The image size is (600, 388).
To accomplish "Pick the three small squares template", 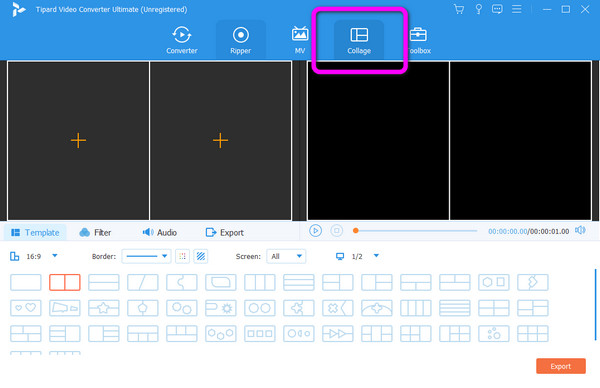I will pyautogui.click(x=260, y=334).
